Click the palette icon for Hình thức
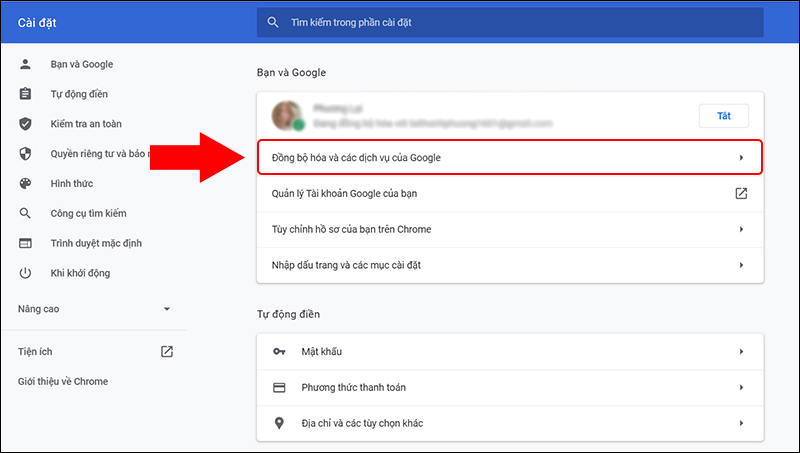The width and height of the screenshot is (800, 453). 25,184
